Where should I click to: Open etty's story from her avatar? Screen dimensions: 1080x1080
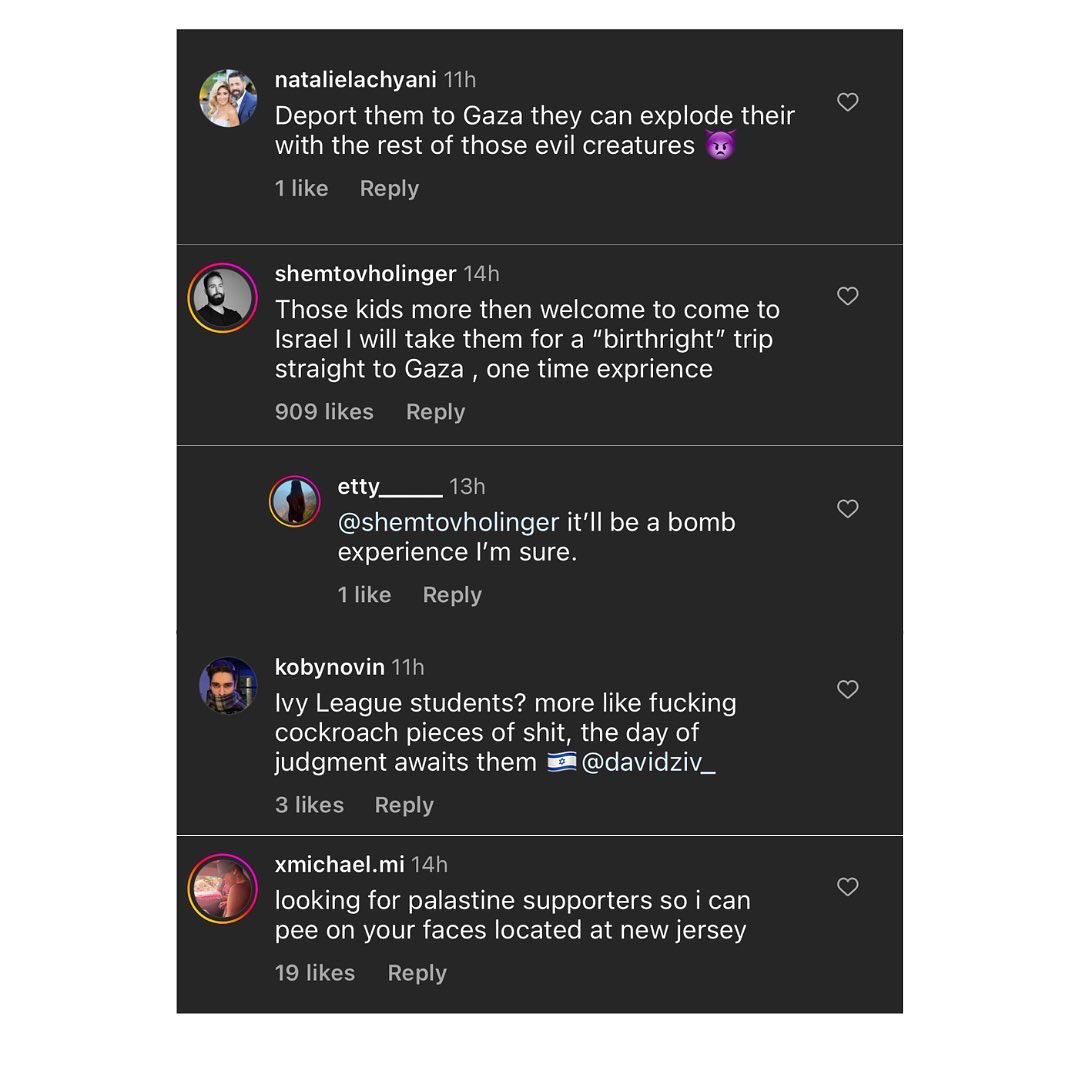[x=295, y=501]
